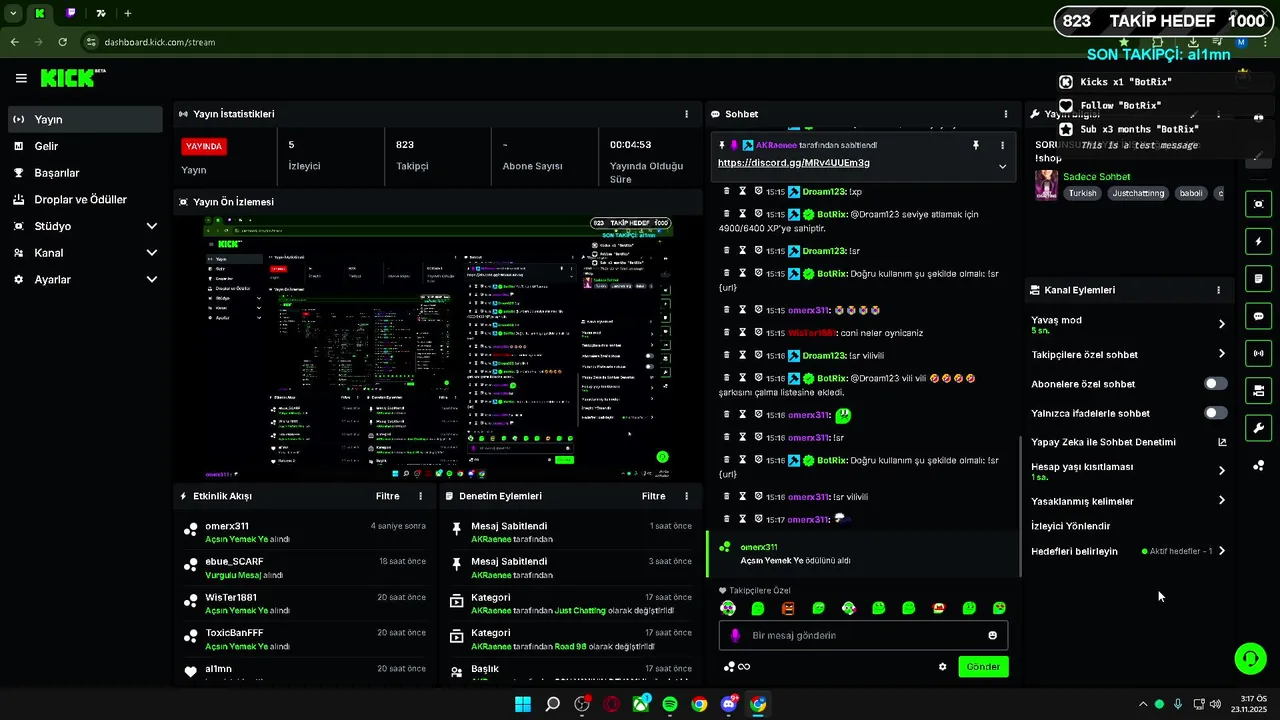Open the green headset support button
Viewport: 1280px width, 720px height.
pos(1250,658)
